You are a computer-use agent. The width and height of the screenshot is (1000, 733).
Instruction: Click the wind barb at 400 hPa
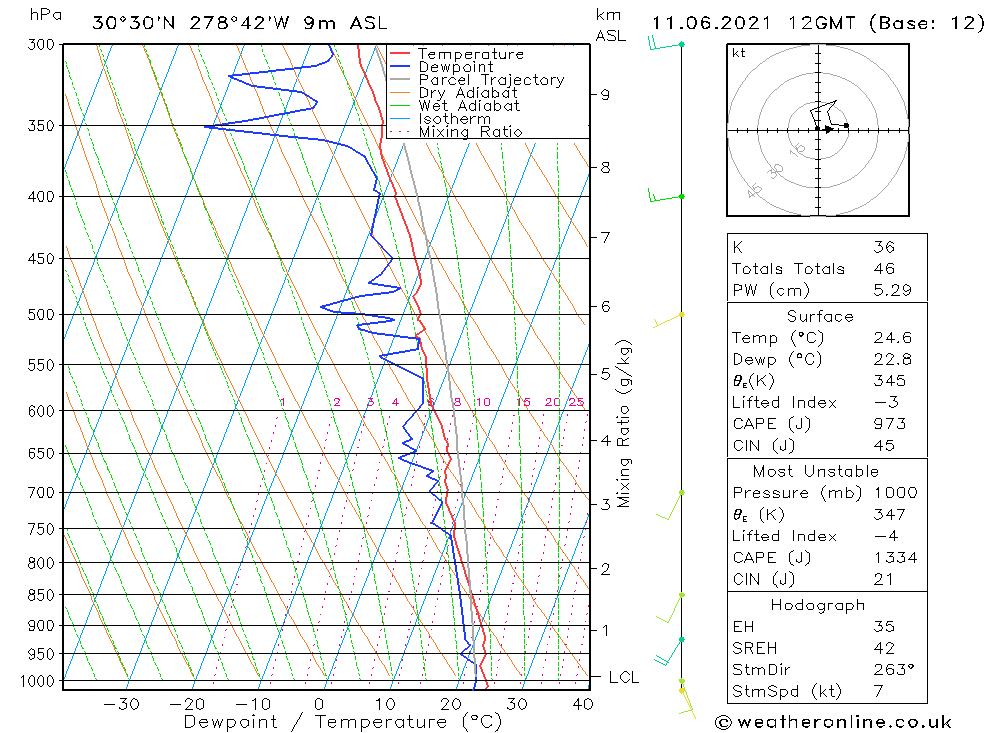(666, 195)
